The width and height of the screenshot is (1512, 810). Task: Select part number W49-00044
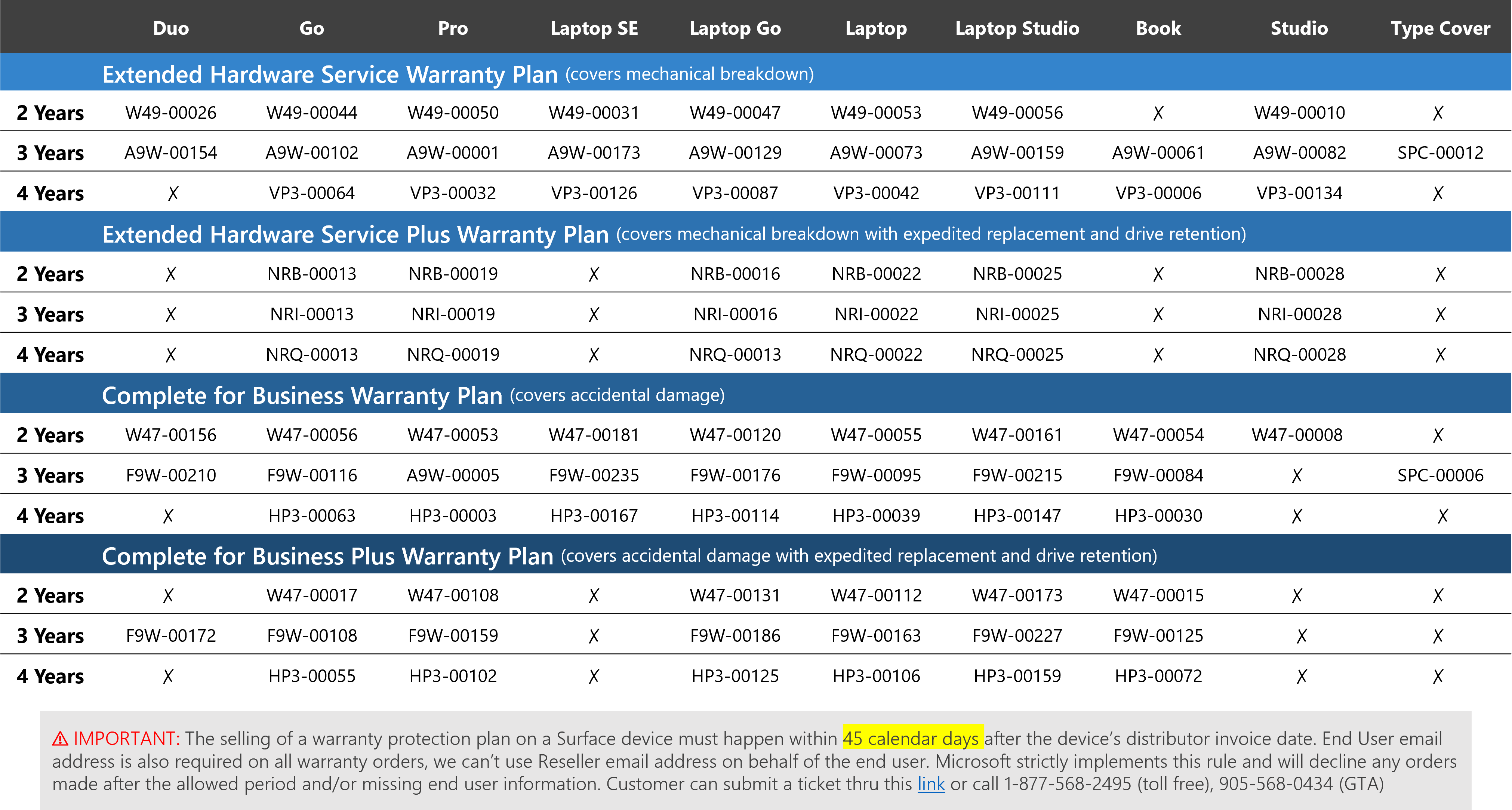coord(312,113)
